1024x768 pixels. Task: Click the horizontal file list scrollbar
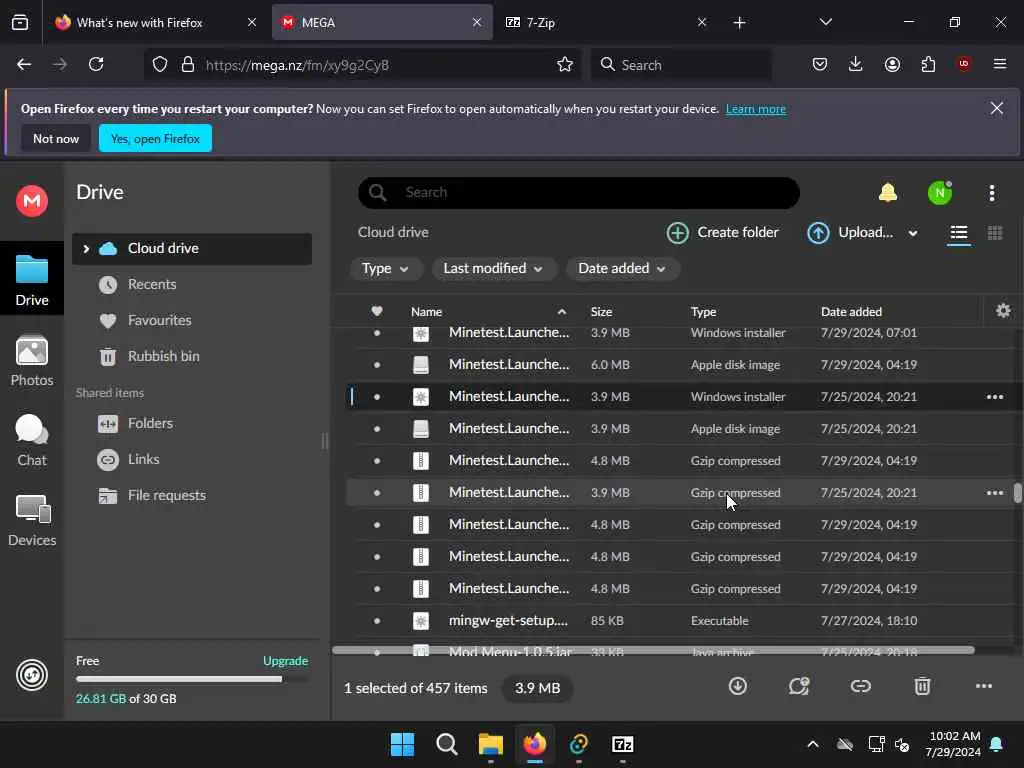pos(653,650)
